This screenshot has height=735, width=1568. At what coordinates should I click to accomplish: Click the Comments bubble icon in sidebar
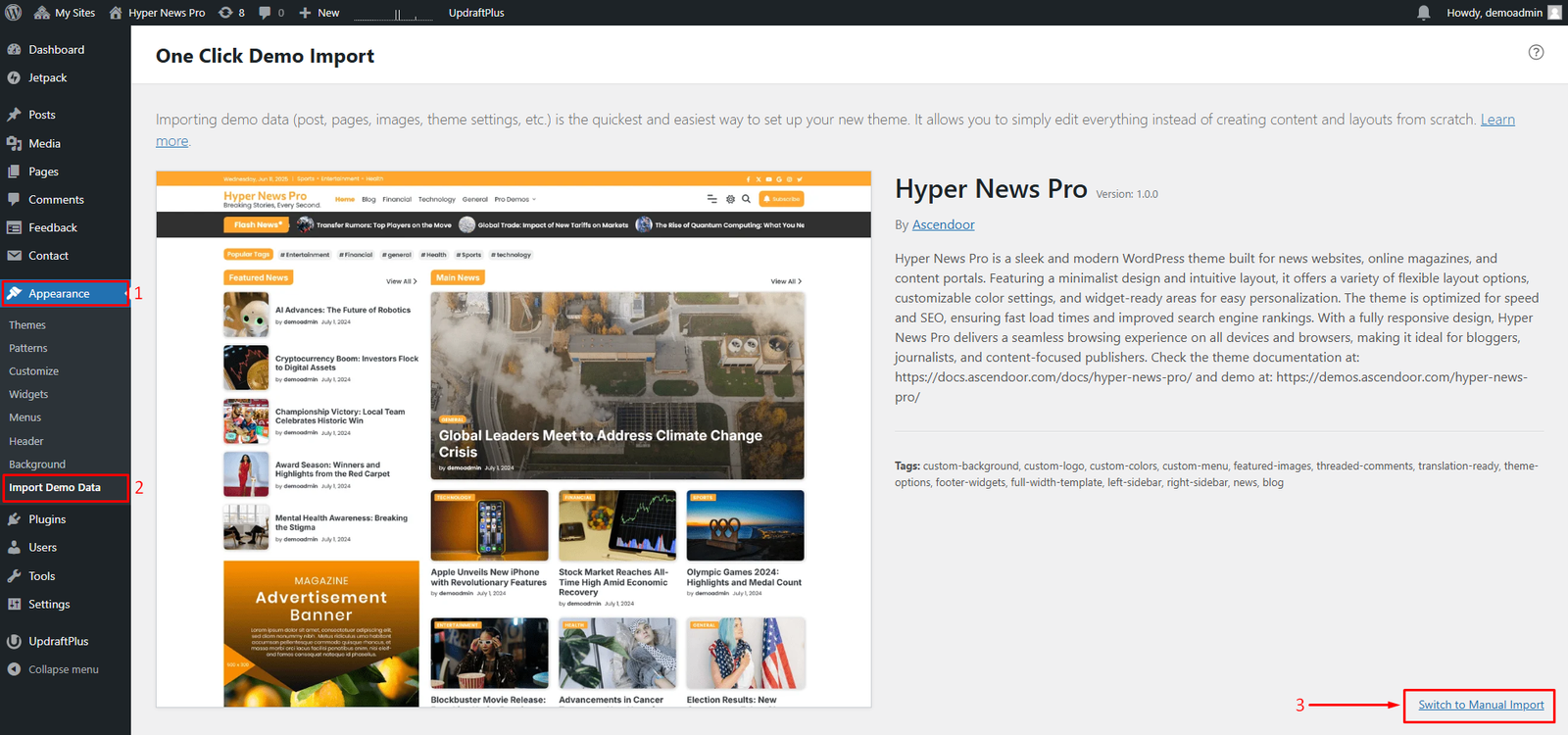(x=14, y=200)
